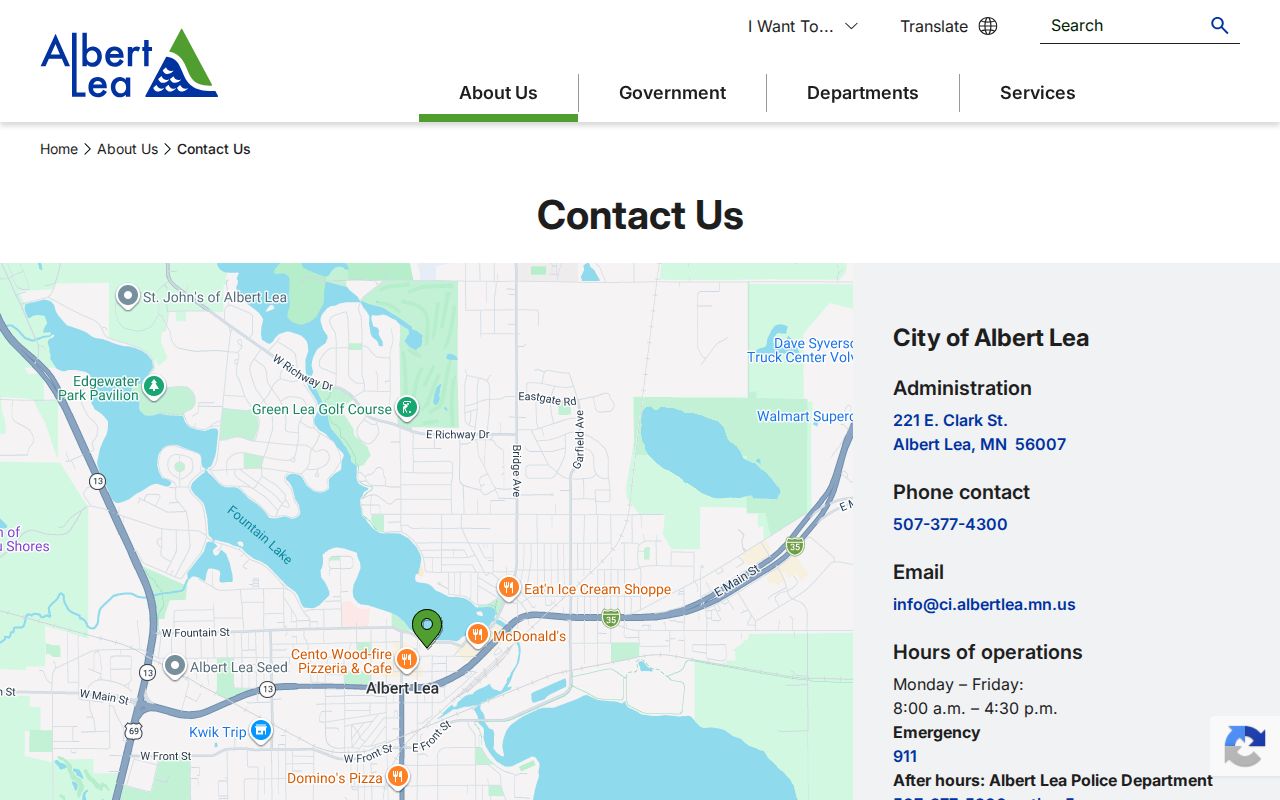
Task: Click the Fountain Lake map label
Action: [260, 535]
